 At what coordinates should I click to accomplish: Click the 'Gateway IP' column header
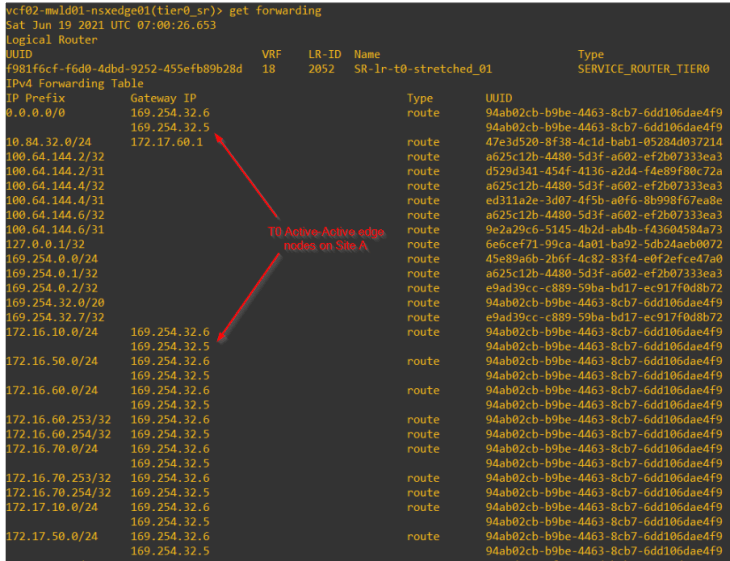point(163,98)
